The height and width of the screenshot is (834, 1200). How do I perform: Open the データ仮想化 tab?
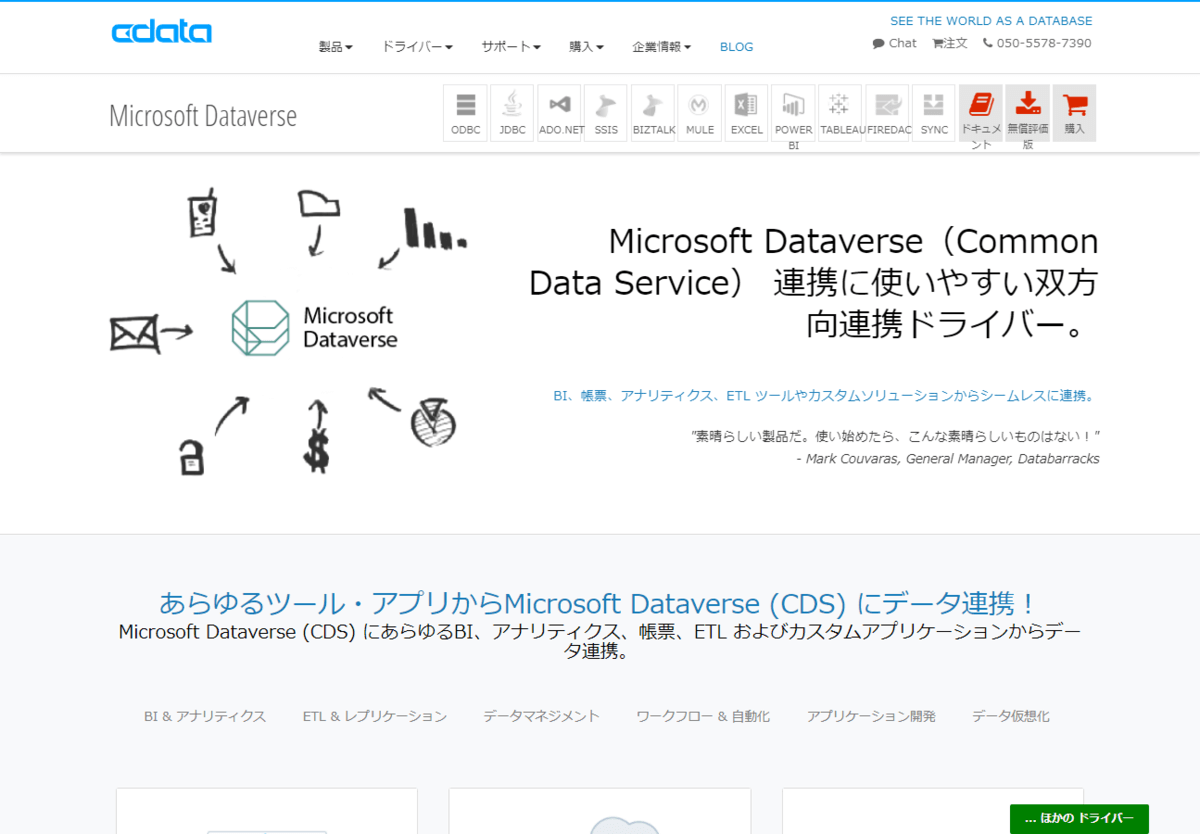1011,716
